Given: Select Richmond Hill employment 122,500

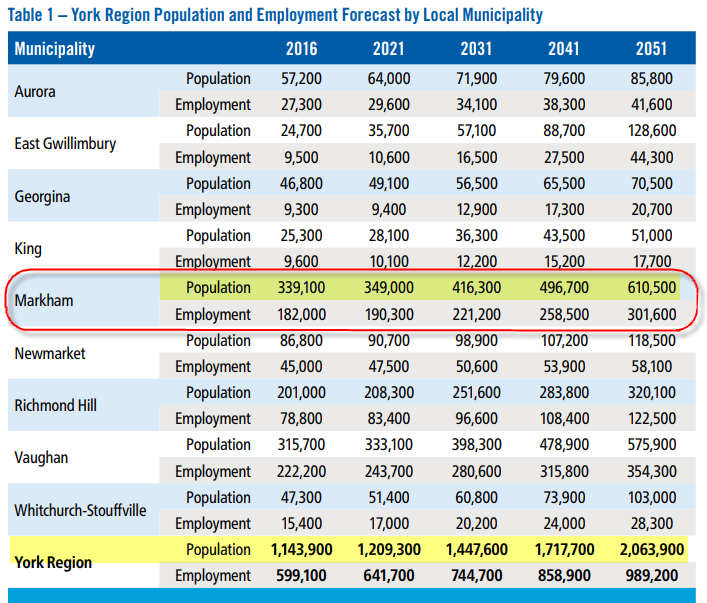Looking at the screenshot, I should coord(652,419).
